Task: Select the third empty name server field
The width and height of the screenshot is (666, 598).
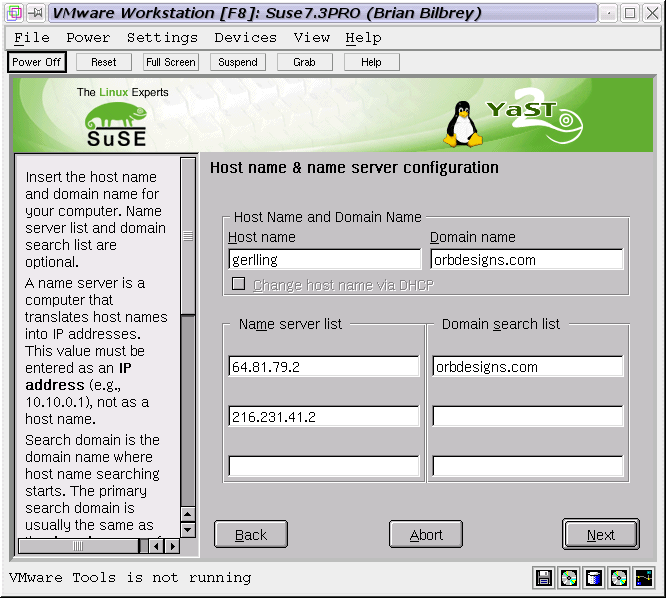Action: [324, 466]
